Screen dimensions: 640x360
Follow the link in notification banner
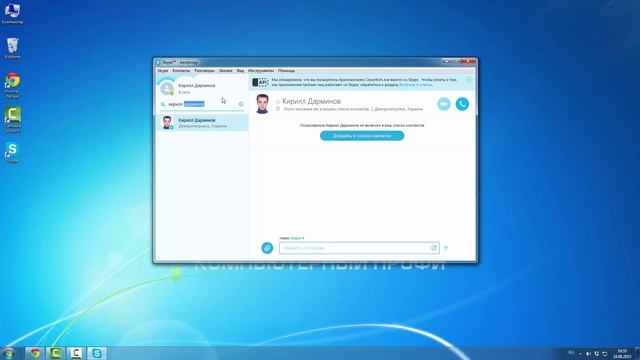tap(416, 85)
